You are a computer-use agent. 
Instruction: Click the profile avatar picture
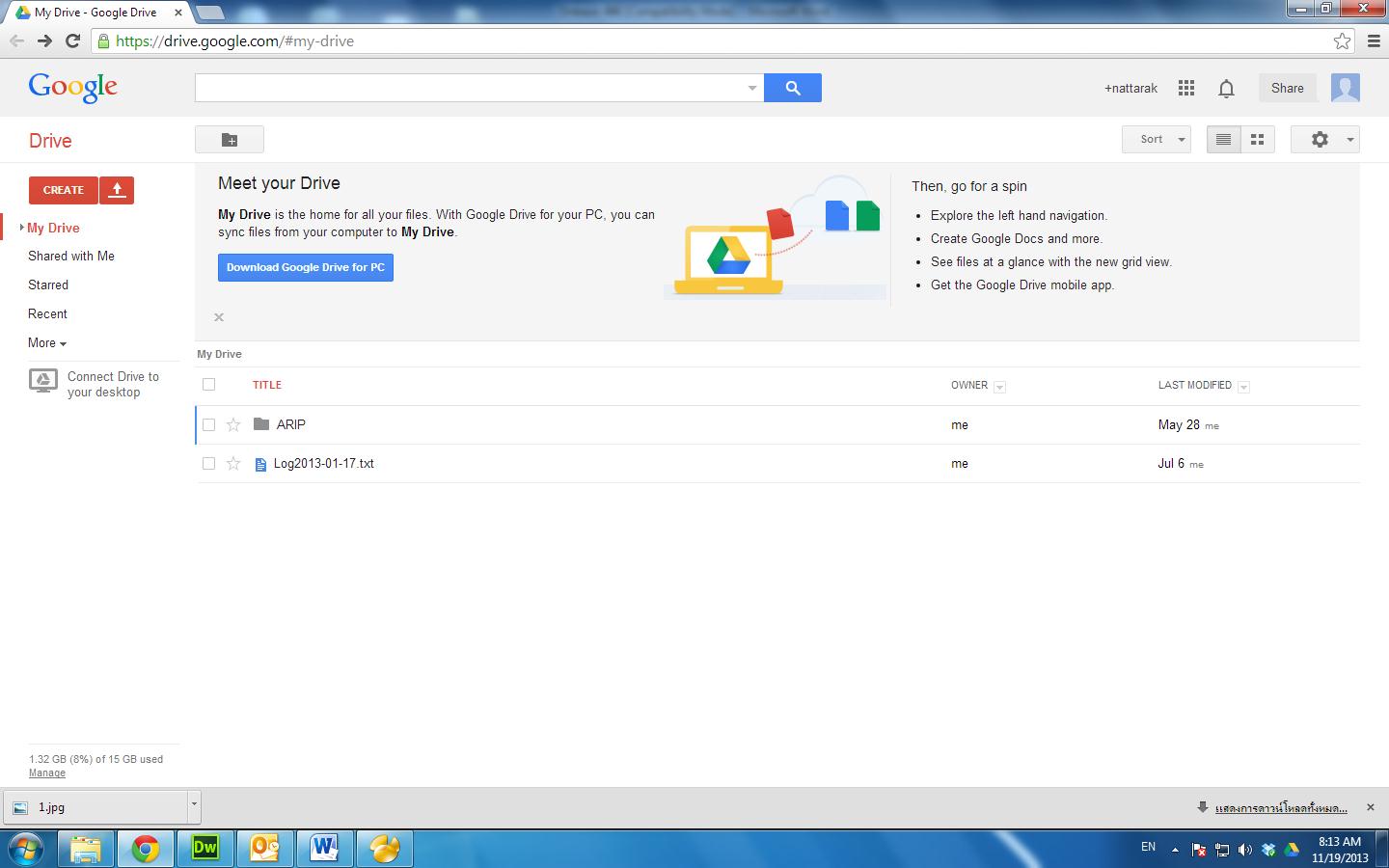pos(1346,88)
